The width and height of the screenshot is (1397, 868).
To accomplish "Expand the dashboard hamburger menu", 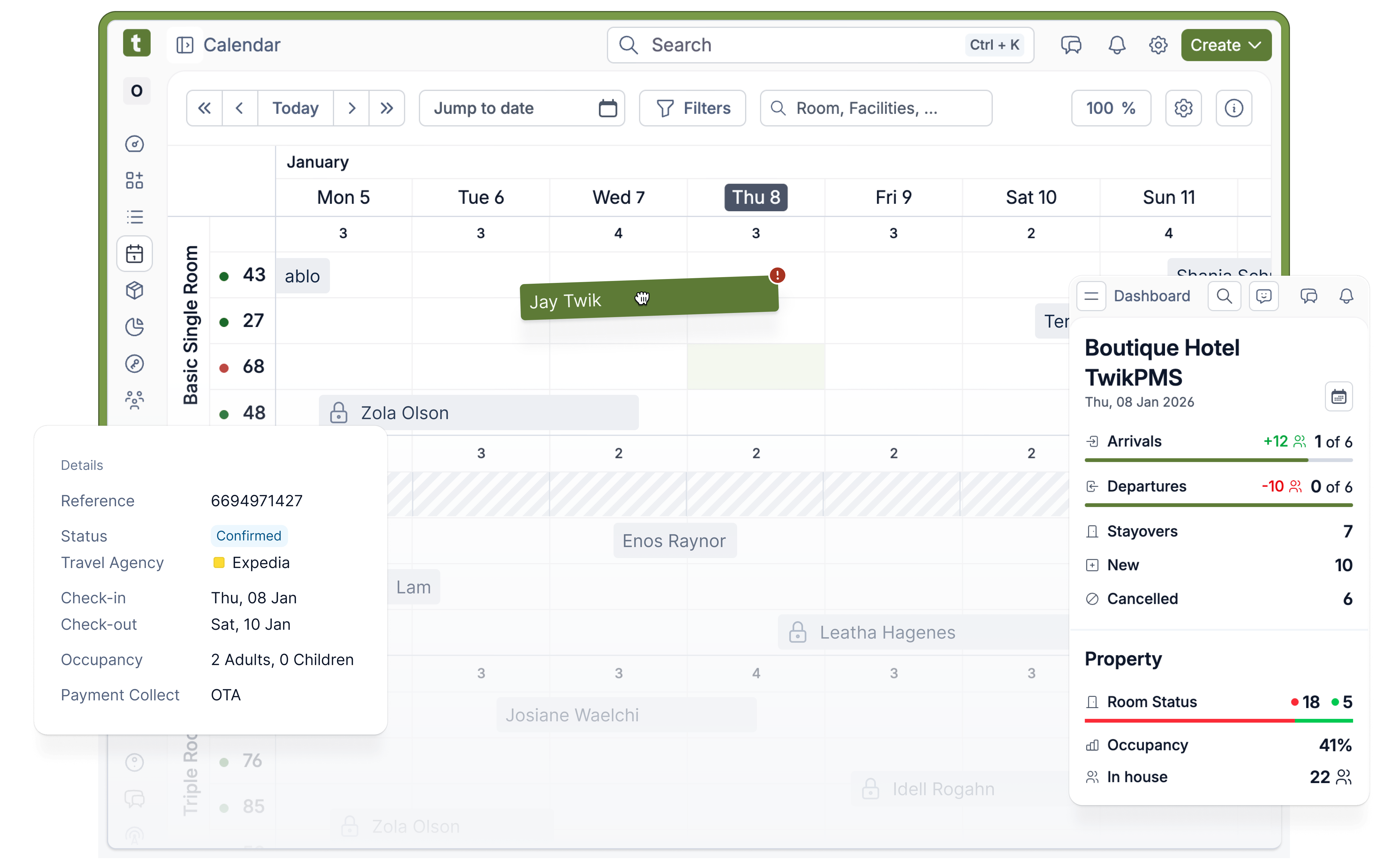I will (x=1091, y=296).
